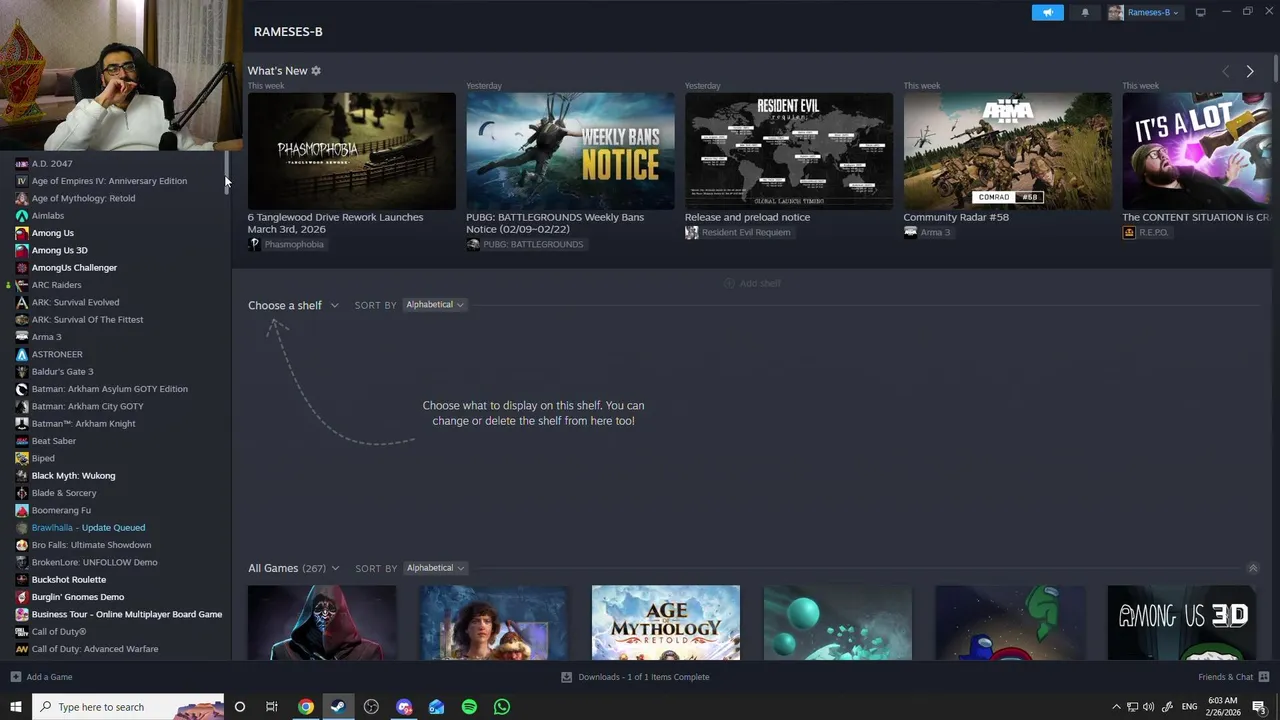
Task: Open the notifications bell
Action: click(x=1085, y=12)
